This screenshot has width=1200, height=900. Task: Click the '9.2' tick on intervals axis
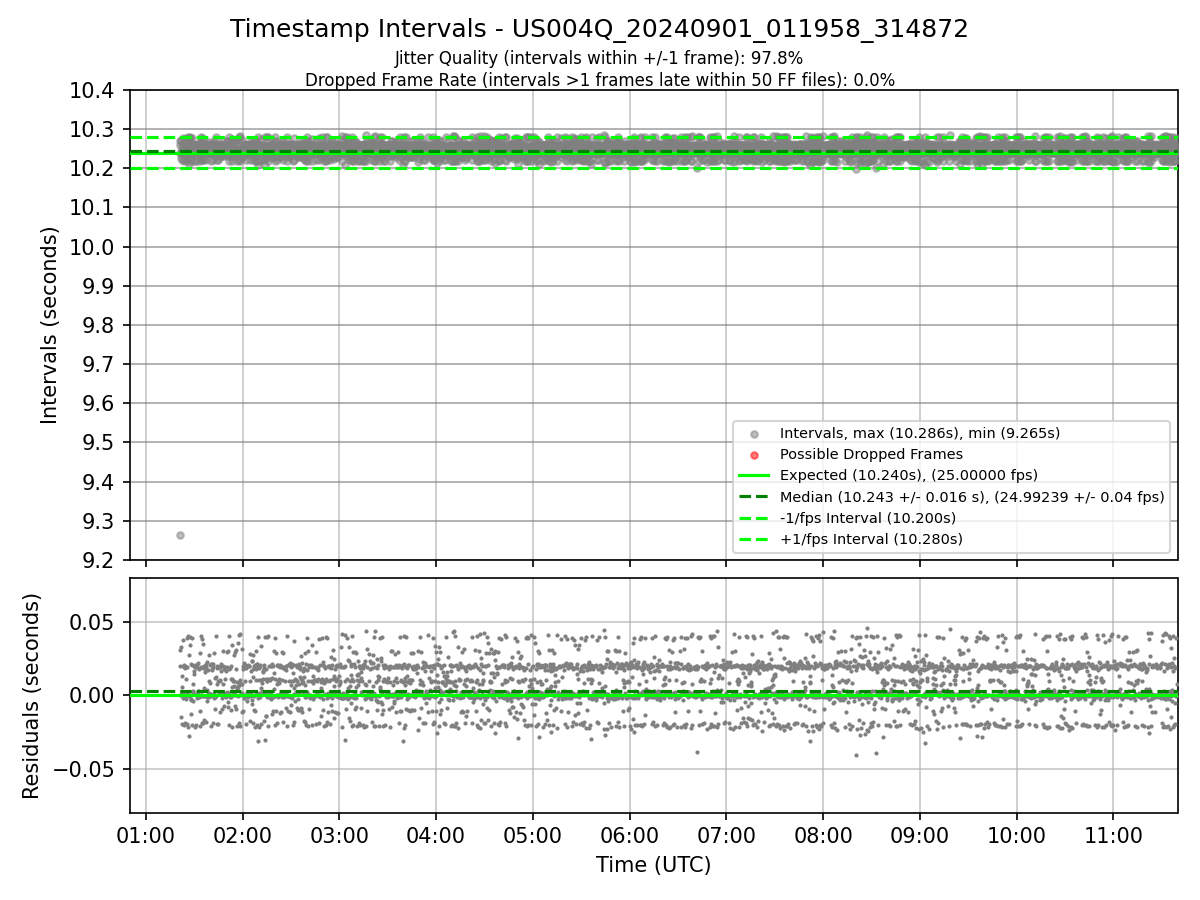[99, 561]
